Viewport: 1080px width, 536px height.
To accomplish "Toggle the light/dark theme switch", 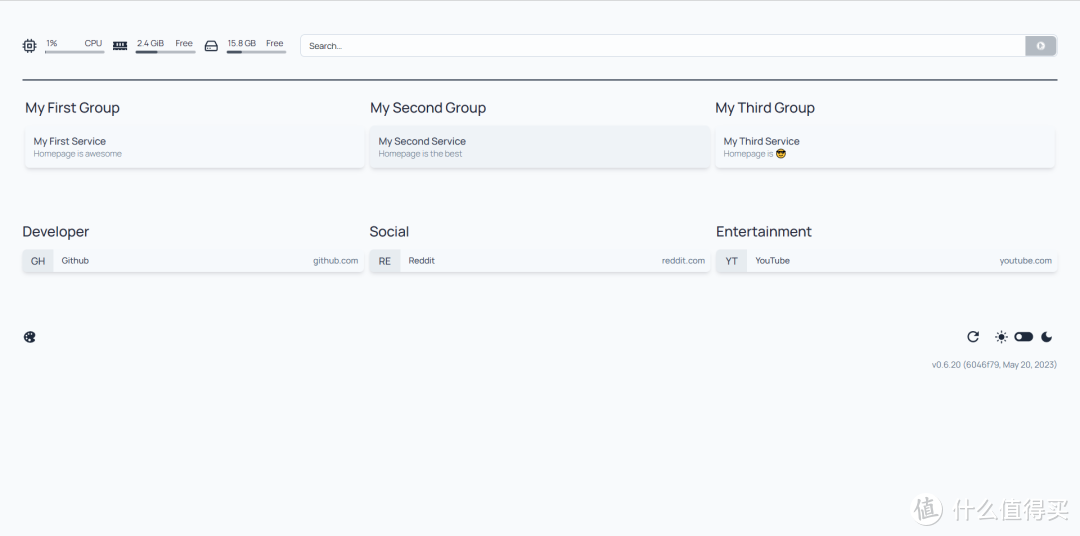I will (1023, 337).
